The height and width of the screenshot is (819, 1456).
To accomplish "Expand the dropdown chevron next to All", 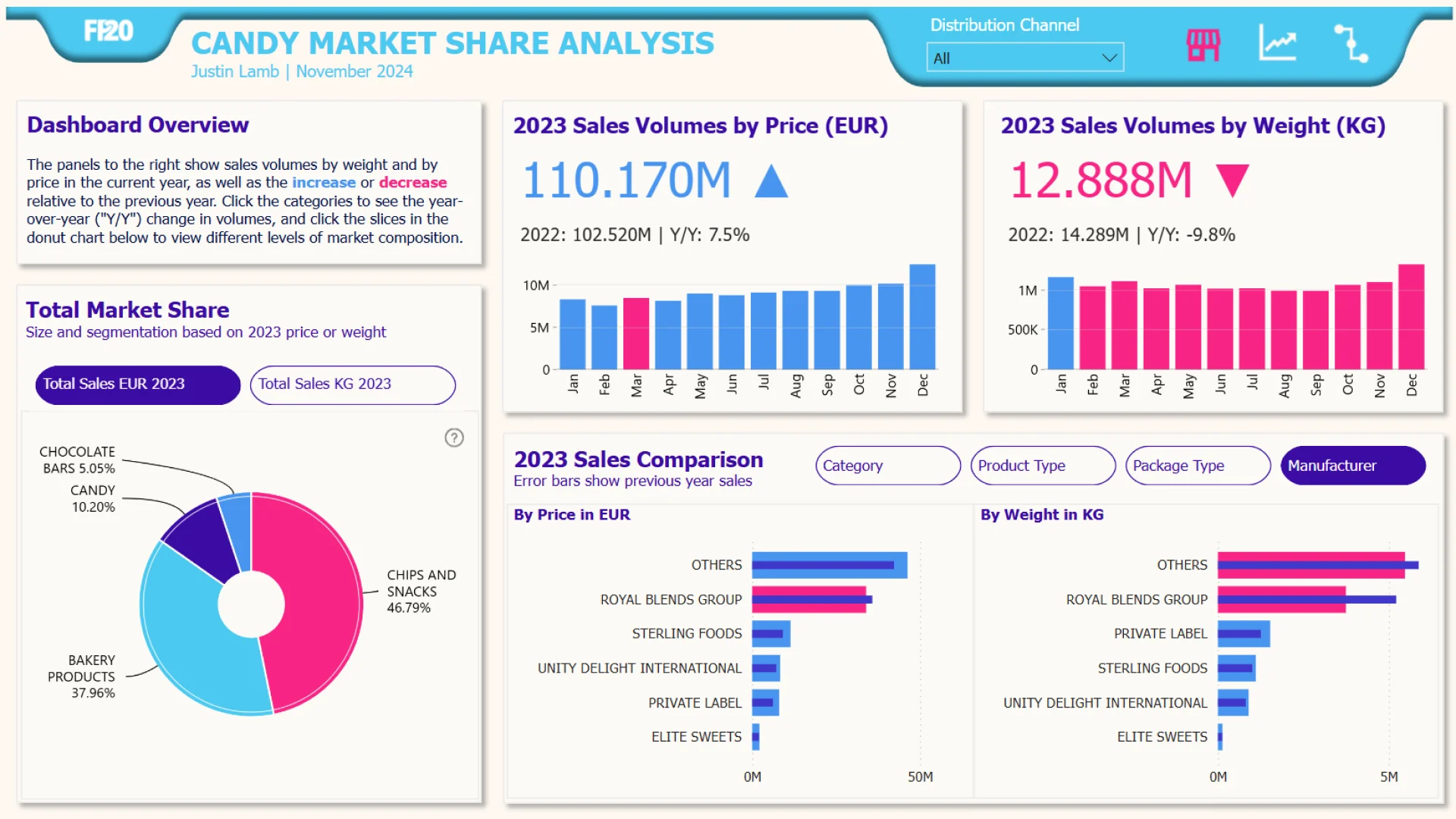I will [x=1109, y=58].
